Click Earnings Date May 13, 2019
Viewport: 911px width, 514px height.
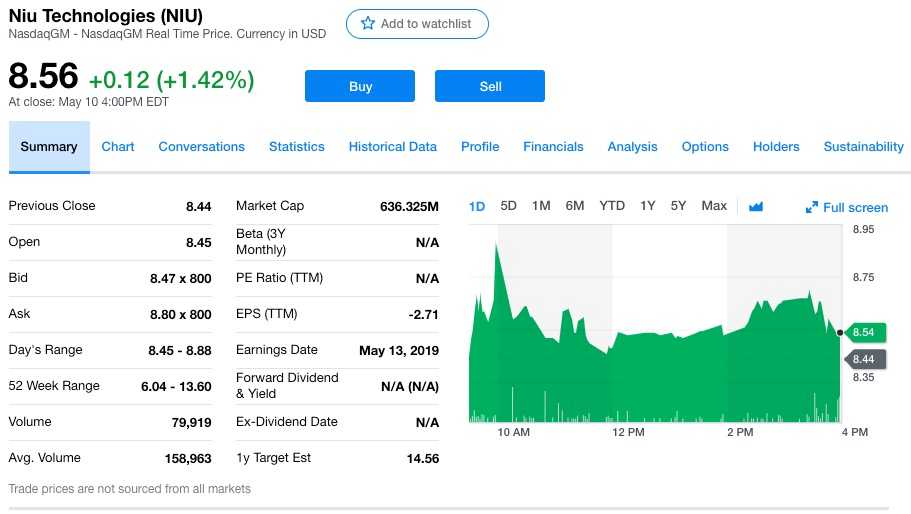[x=399, y=351]
